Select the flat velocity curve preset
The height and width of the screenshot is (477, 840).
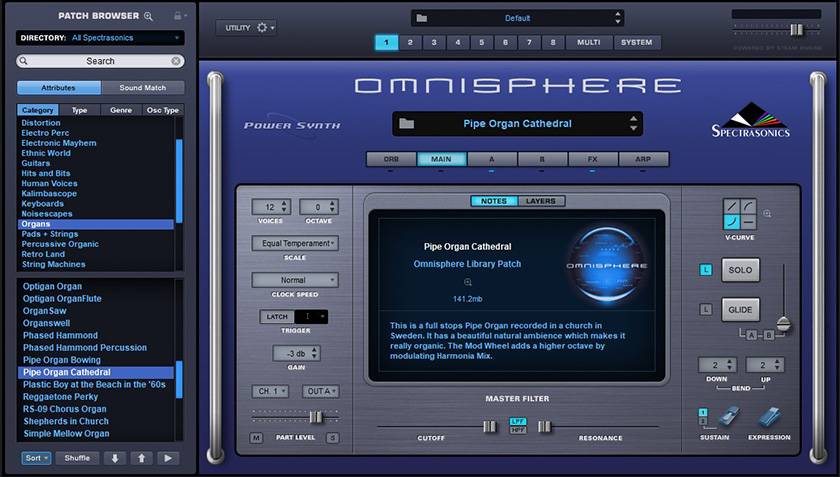point(748,222)
